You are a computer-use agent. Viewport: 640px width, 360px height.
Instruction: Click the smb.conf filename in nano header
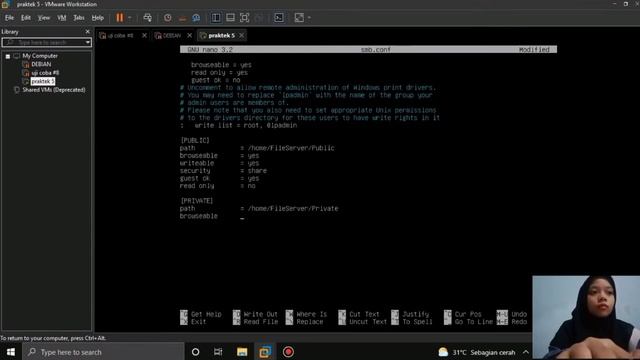(x=376, y=49)
